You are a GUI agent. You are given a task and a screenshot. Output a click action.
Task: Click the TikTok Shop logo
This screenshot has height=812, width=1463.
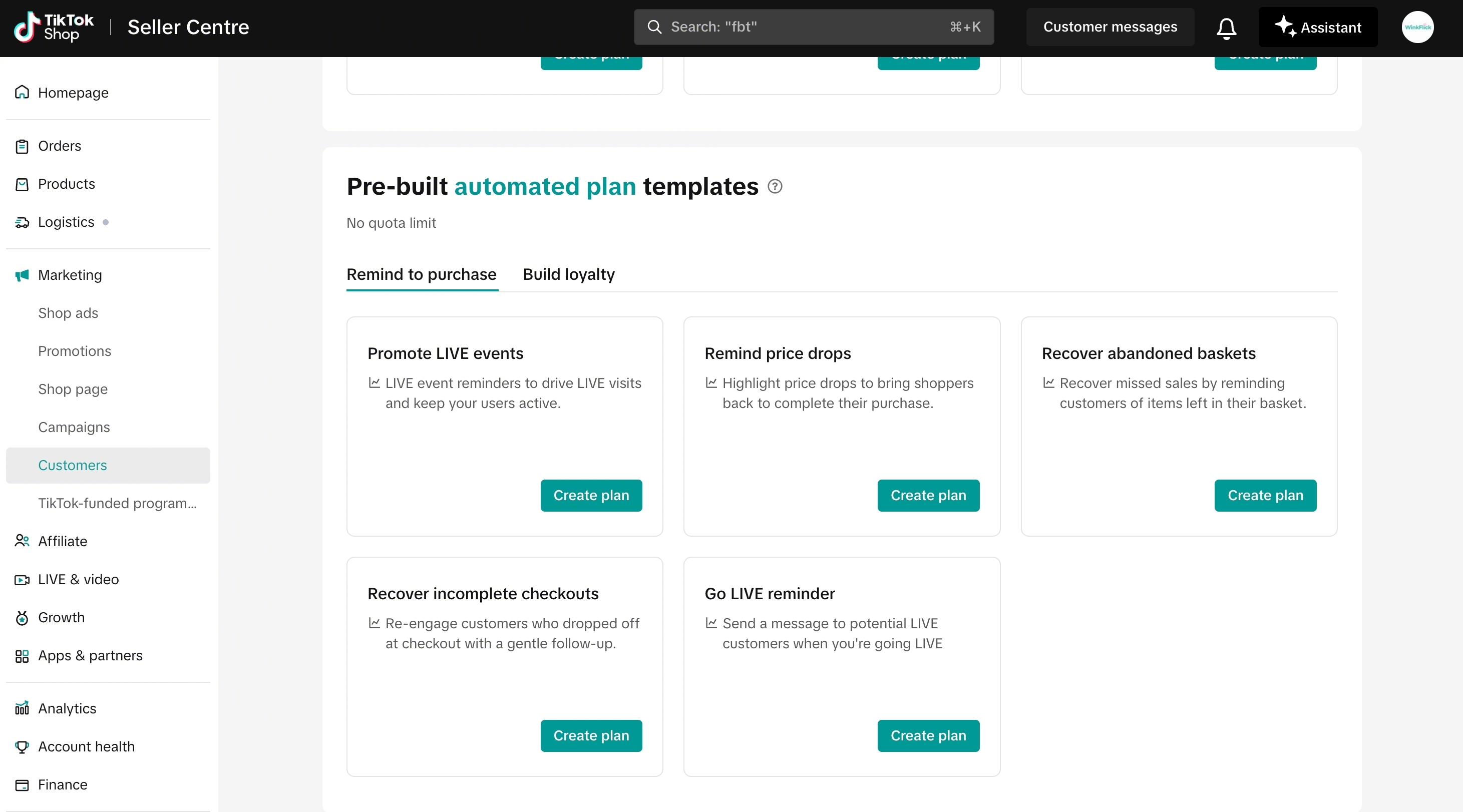click(x=54, y=27)
